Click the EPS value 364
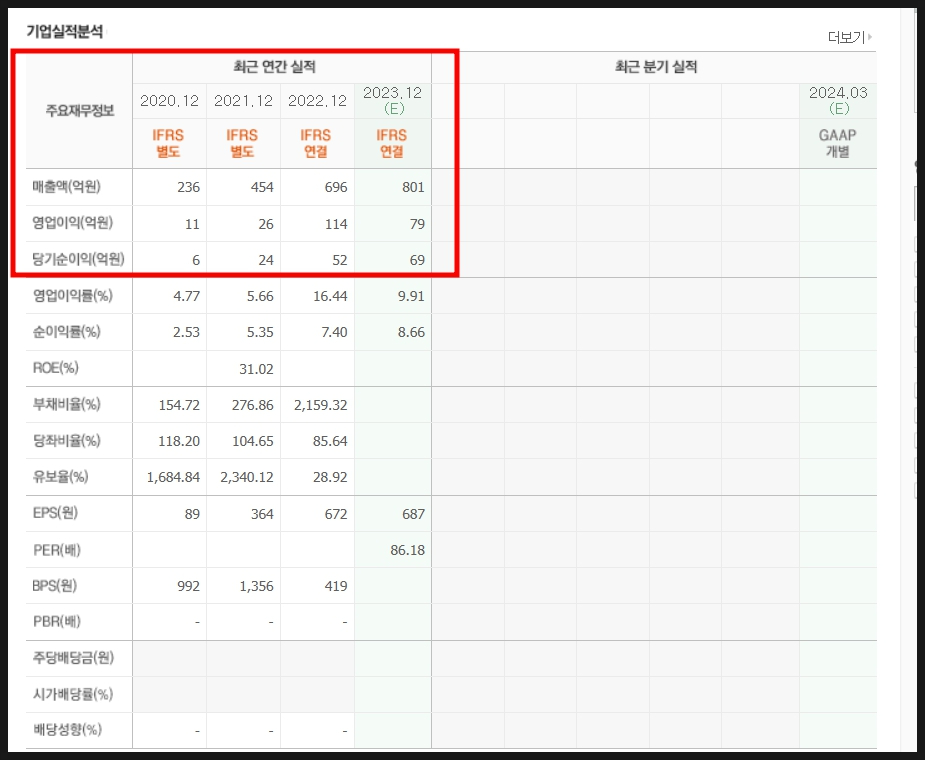 click(x=262, y=515)
